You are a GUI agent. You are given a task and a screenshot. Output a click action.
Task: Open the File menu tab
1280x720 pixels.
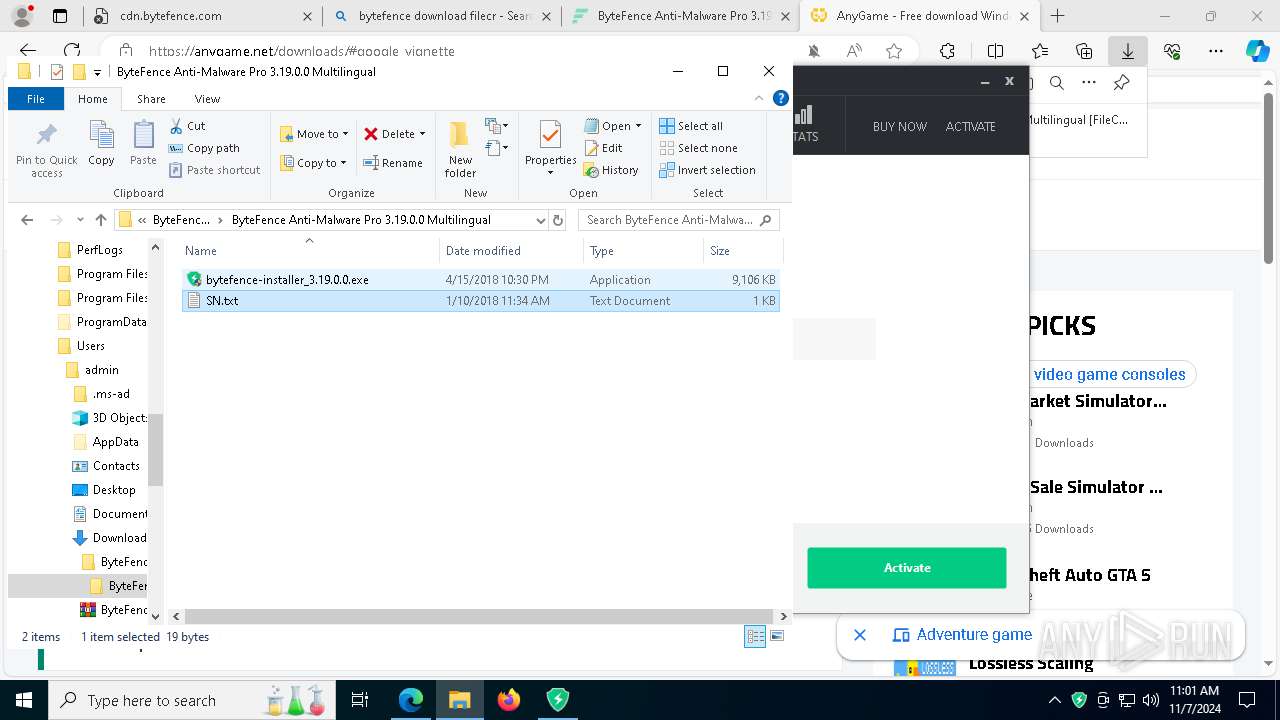point(36,99)
